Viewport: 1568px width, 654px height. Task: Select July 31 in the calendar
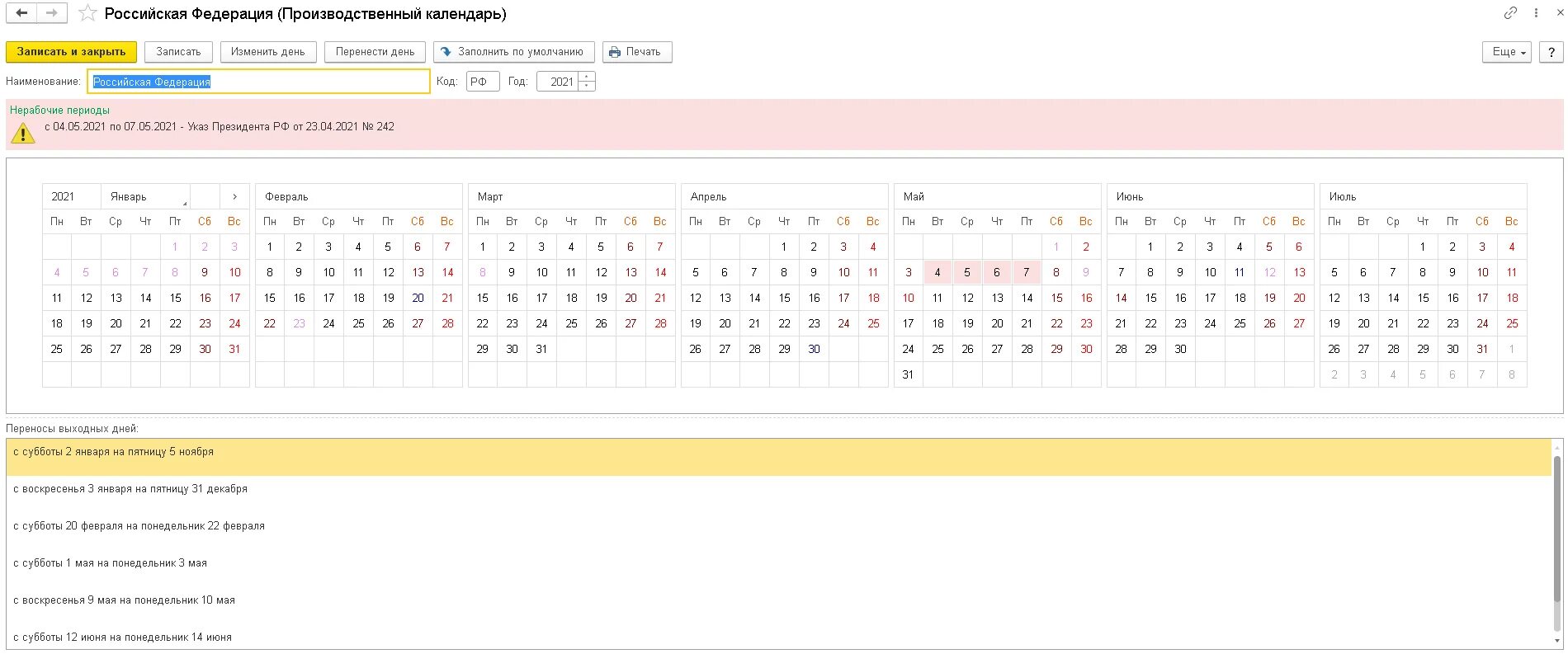[1482, 349]
